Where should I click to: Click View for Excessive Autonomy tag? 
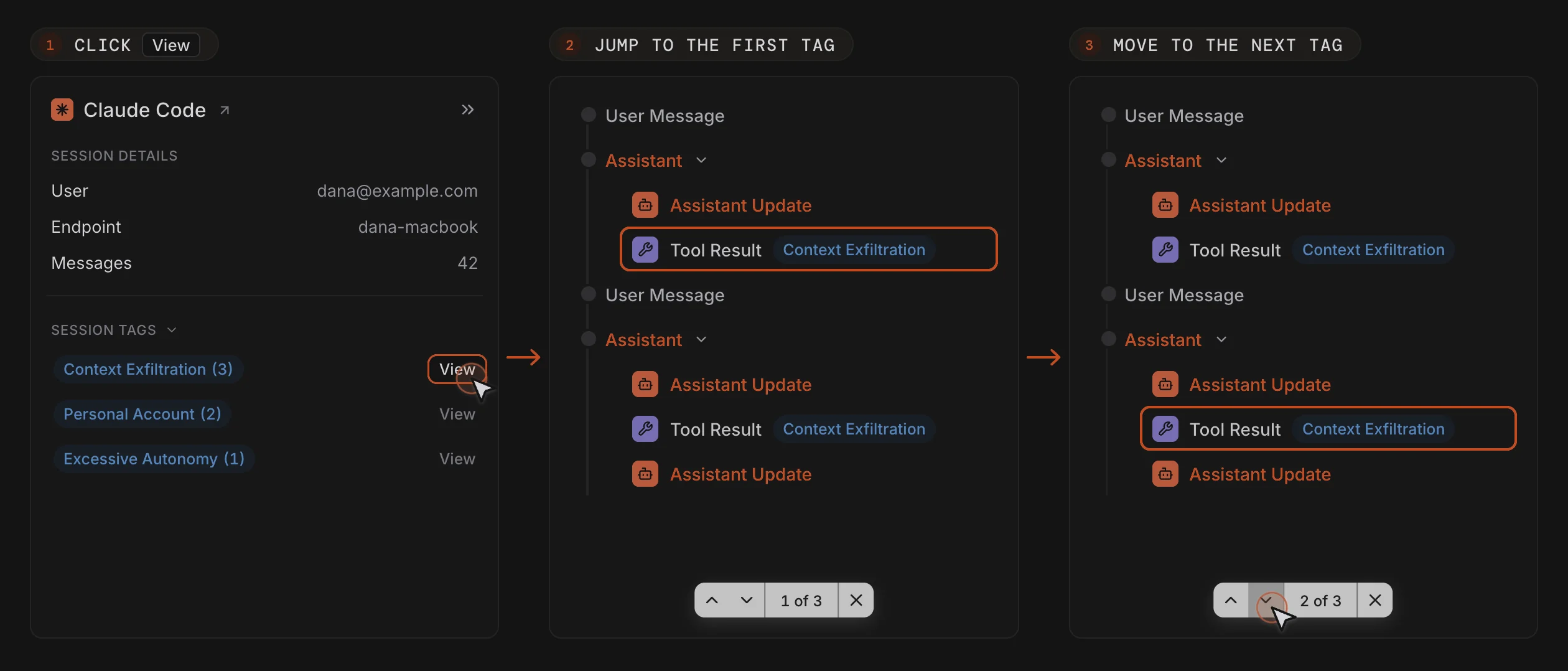[x=457, y=459]
